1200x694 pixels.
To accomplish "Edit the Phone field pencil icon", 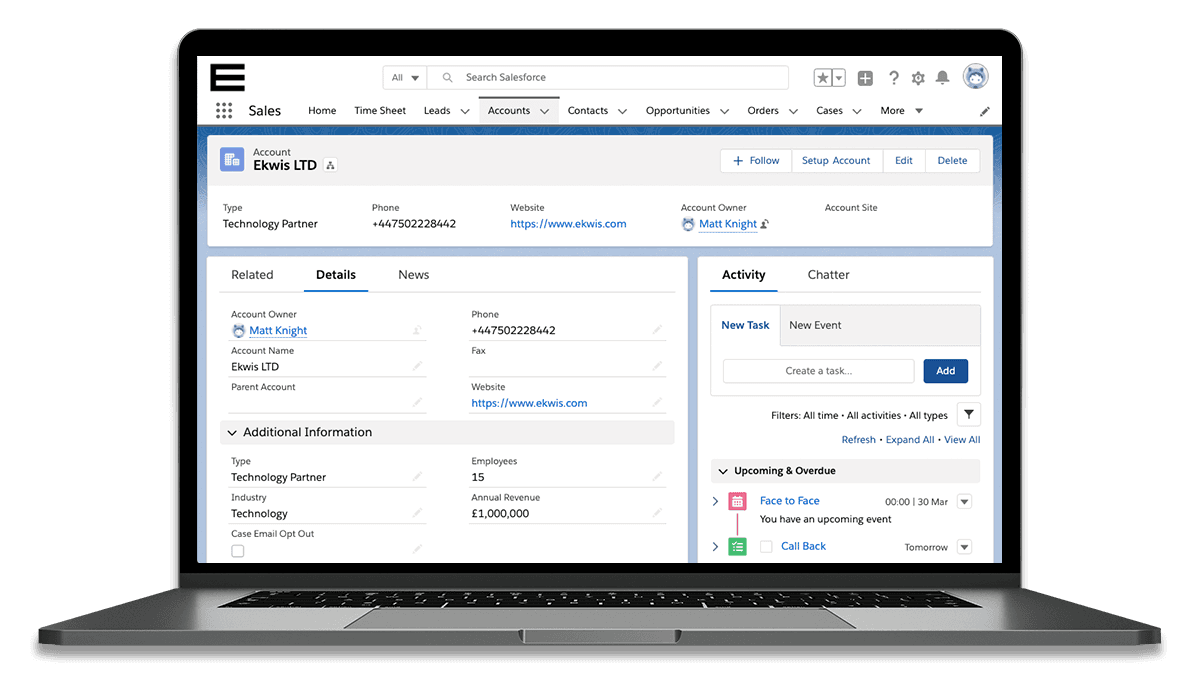I will [x=657, y=330].
